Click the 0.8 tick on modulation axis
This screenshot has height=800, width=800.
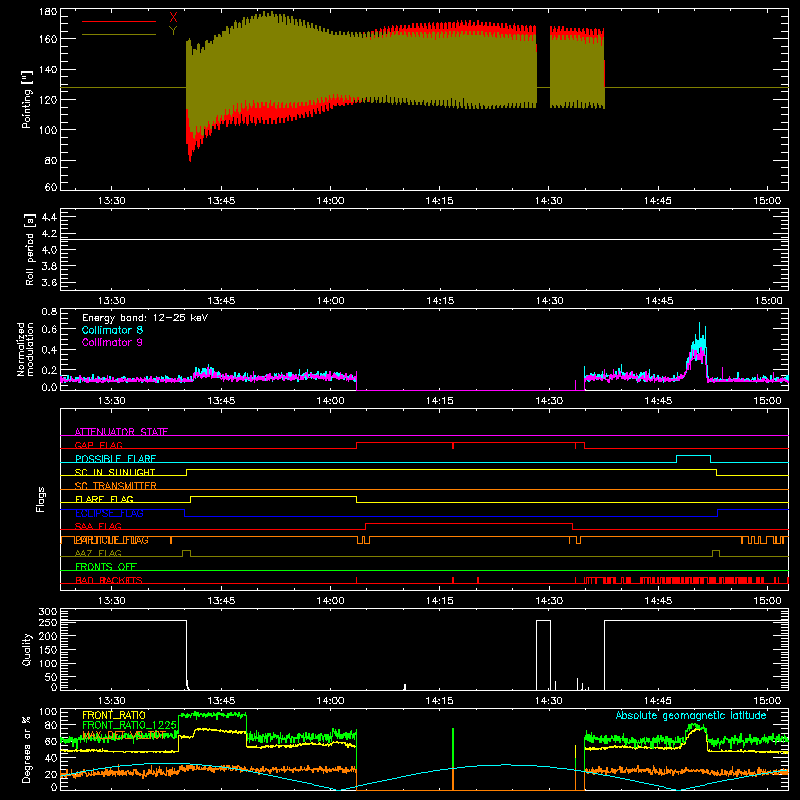pos(49,311)
